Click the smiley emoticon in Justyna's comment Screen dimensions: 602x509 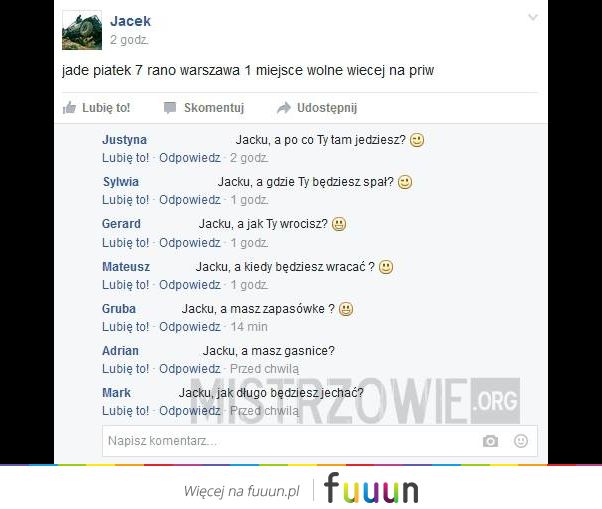click(x=417, y=140)
